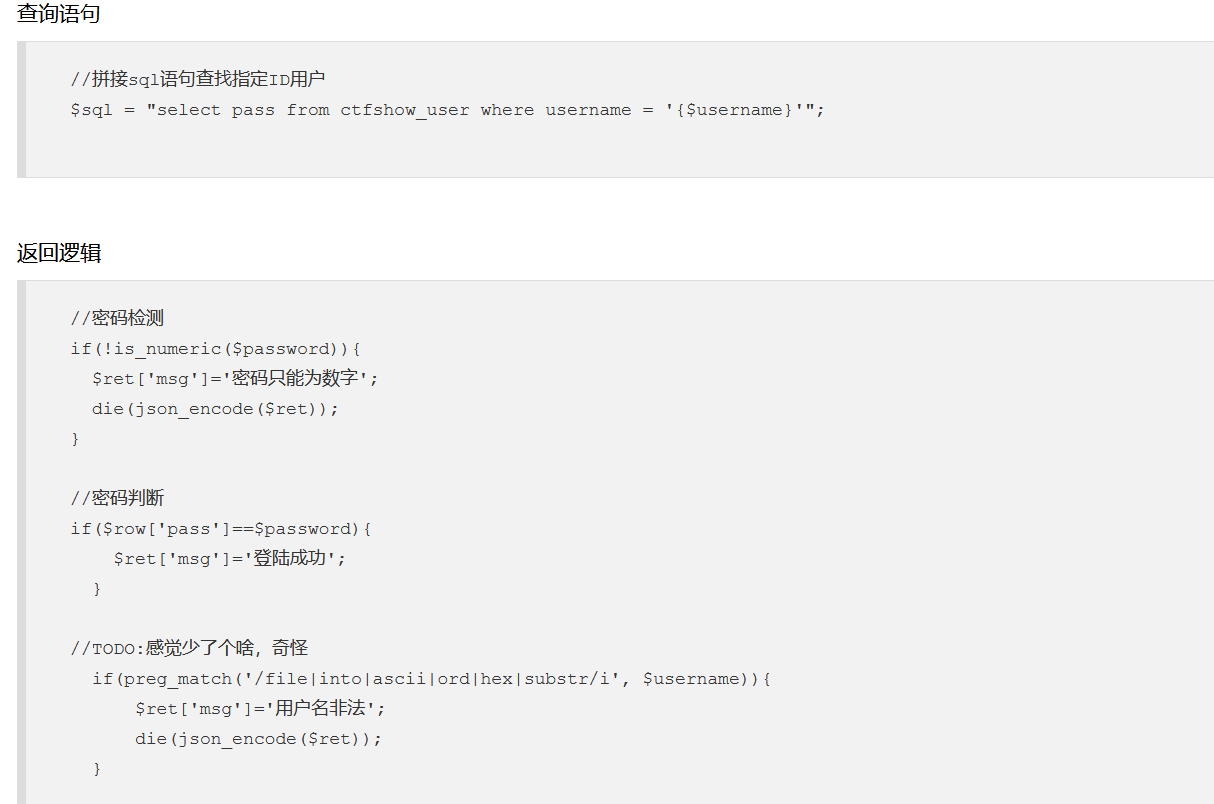Click the is_numeric($password) condition line
The image size is (1214, 804).
(215, 349)
